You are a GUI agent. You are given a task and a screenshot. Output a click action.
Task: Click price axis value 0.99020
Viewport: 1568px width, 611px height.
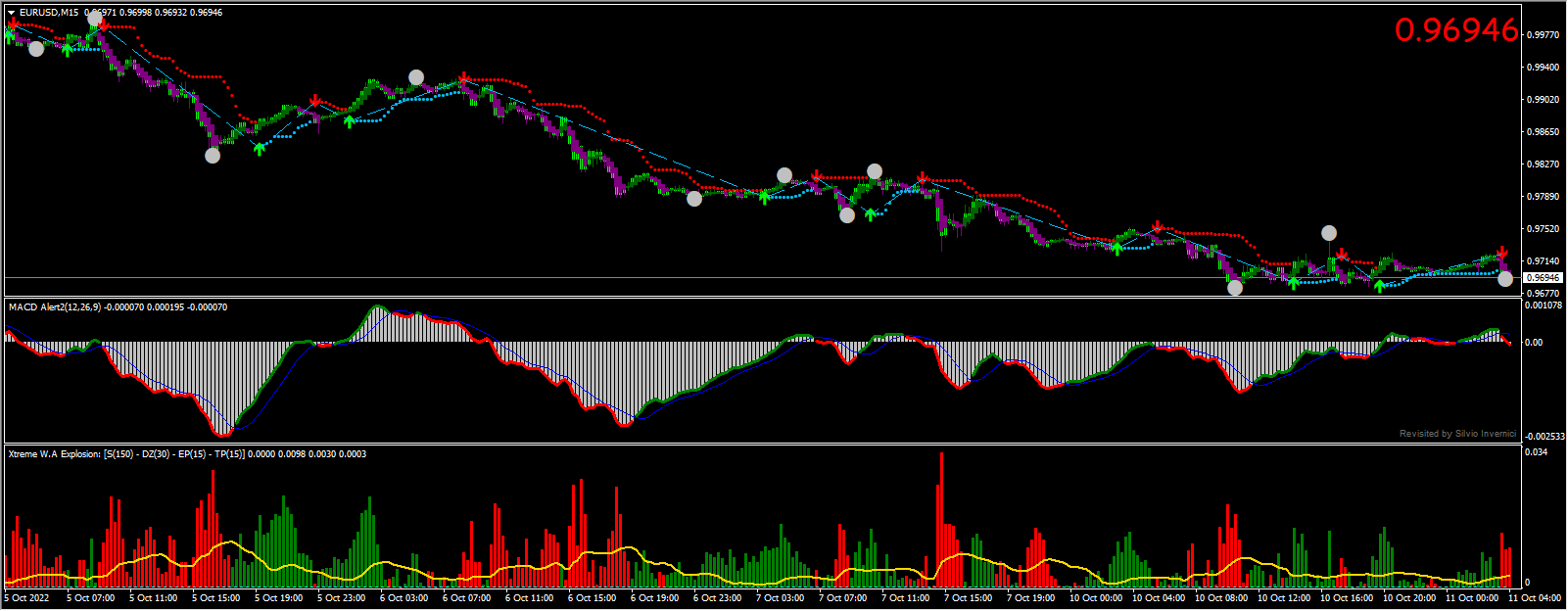click(x=1543, y=100)
